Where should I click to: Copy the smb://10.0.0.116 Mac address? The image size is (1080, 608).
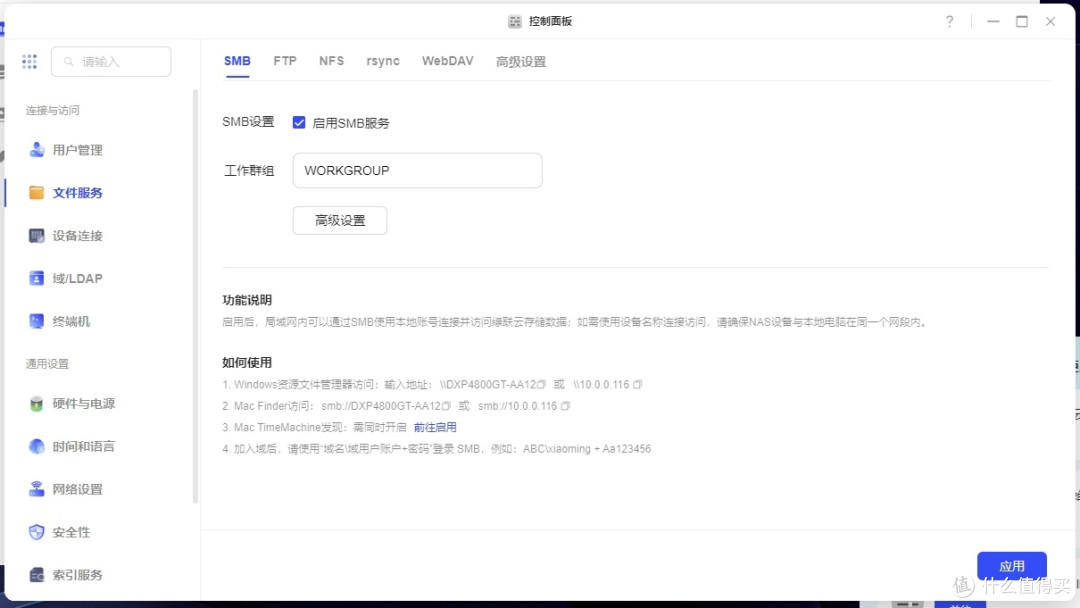565,406
